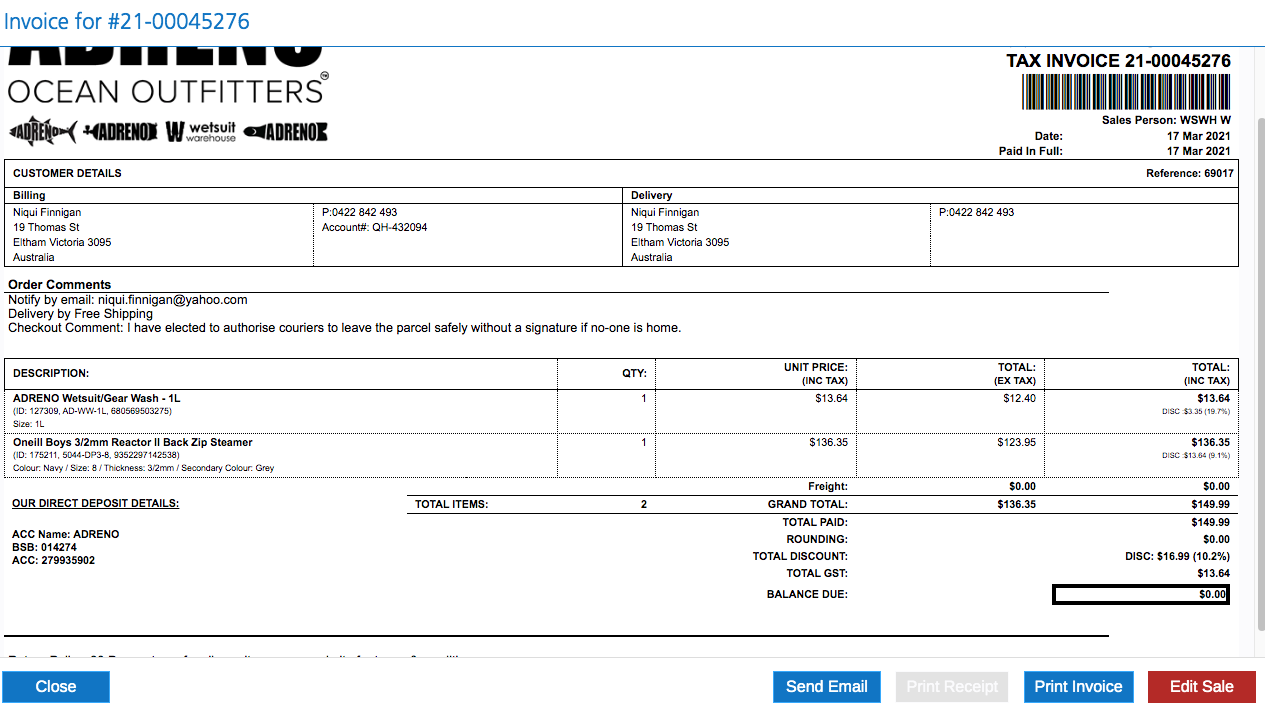Click the greyed-out Print Receipt button
The image size is (1265, 703).
(952, 686)
